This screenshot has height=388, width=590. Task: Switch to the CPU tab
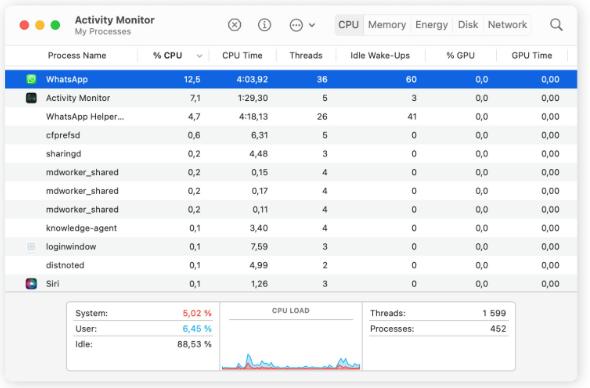[x=348, y=25]
